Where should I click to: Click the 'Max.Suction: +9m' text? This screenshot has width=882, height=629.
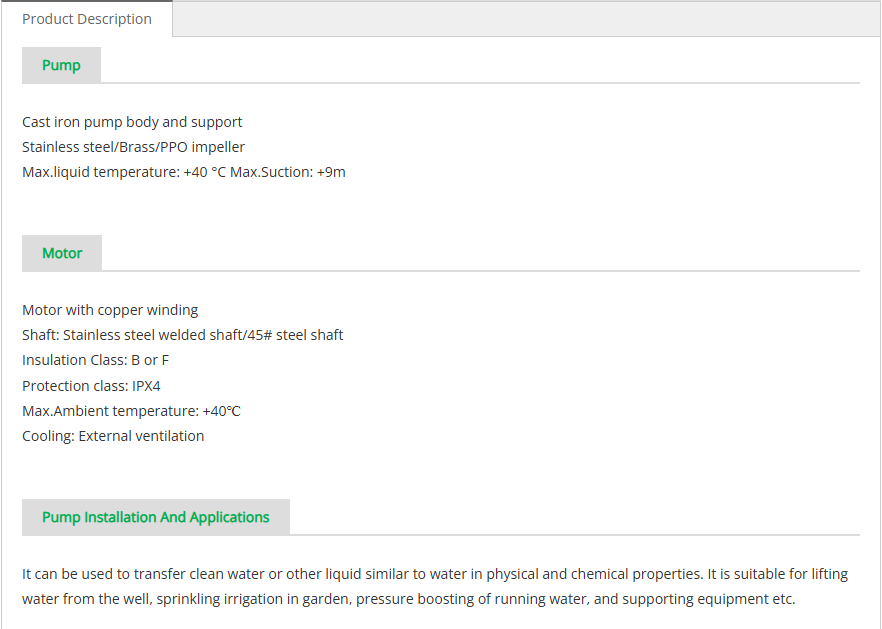[x=288, y=172]
